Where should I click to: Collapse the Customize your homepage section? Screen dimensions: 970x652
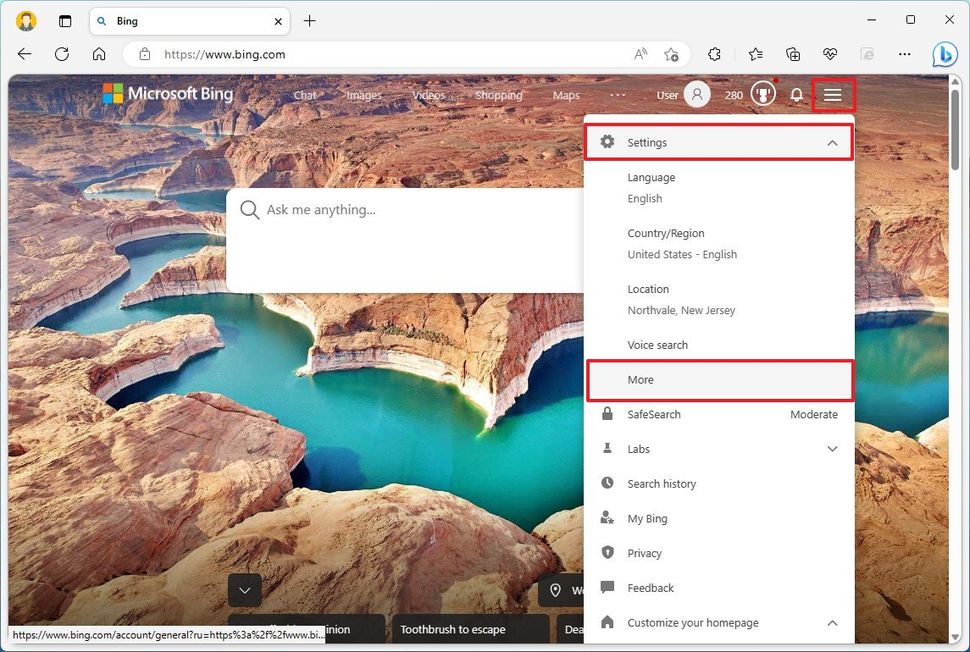point(832,622)
